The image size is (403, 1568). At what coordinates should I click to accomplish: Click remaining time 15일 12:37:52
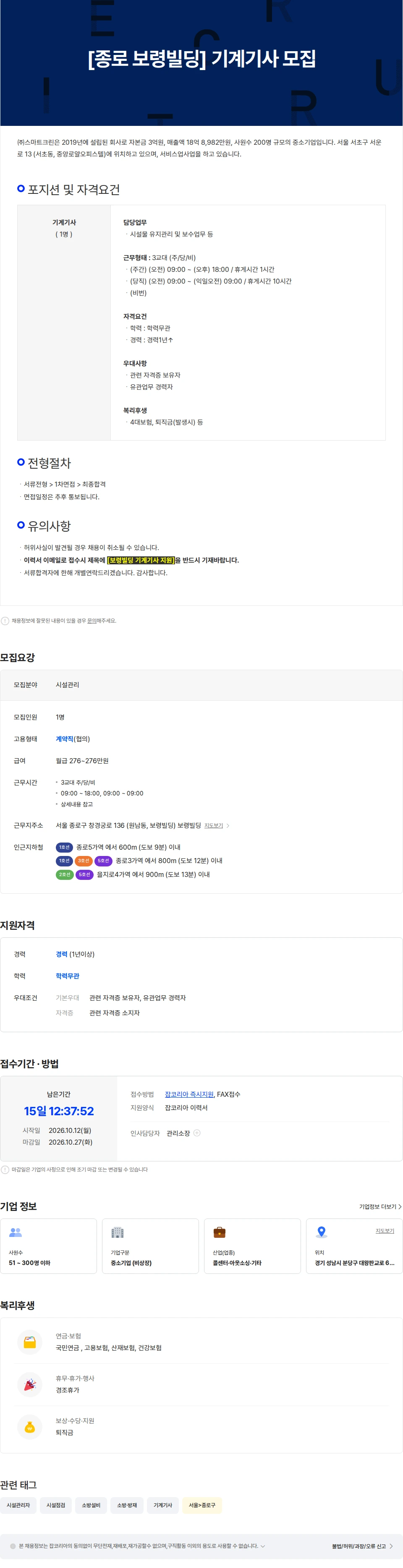click(58, 1111)
